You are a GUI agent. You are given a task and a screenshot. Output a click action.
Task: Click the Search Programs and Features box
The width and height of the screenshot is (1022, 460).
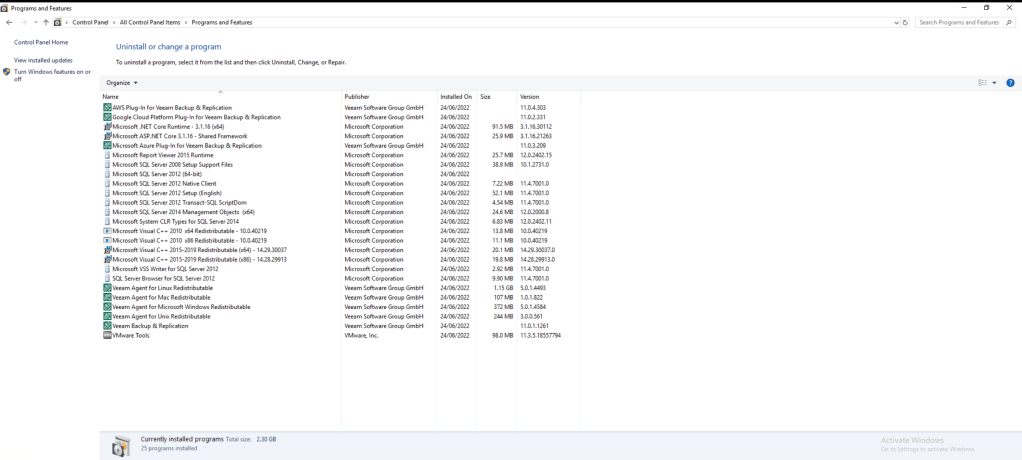(965, 22)
